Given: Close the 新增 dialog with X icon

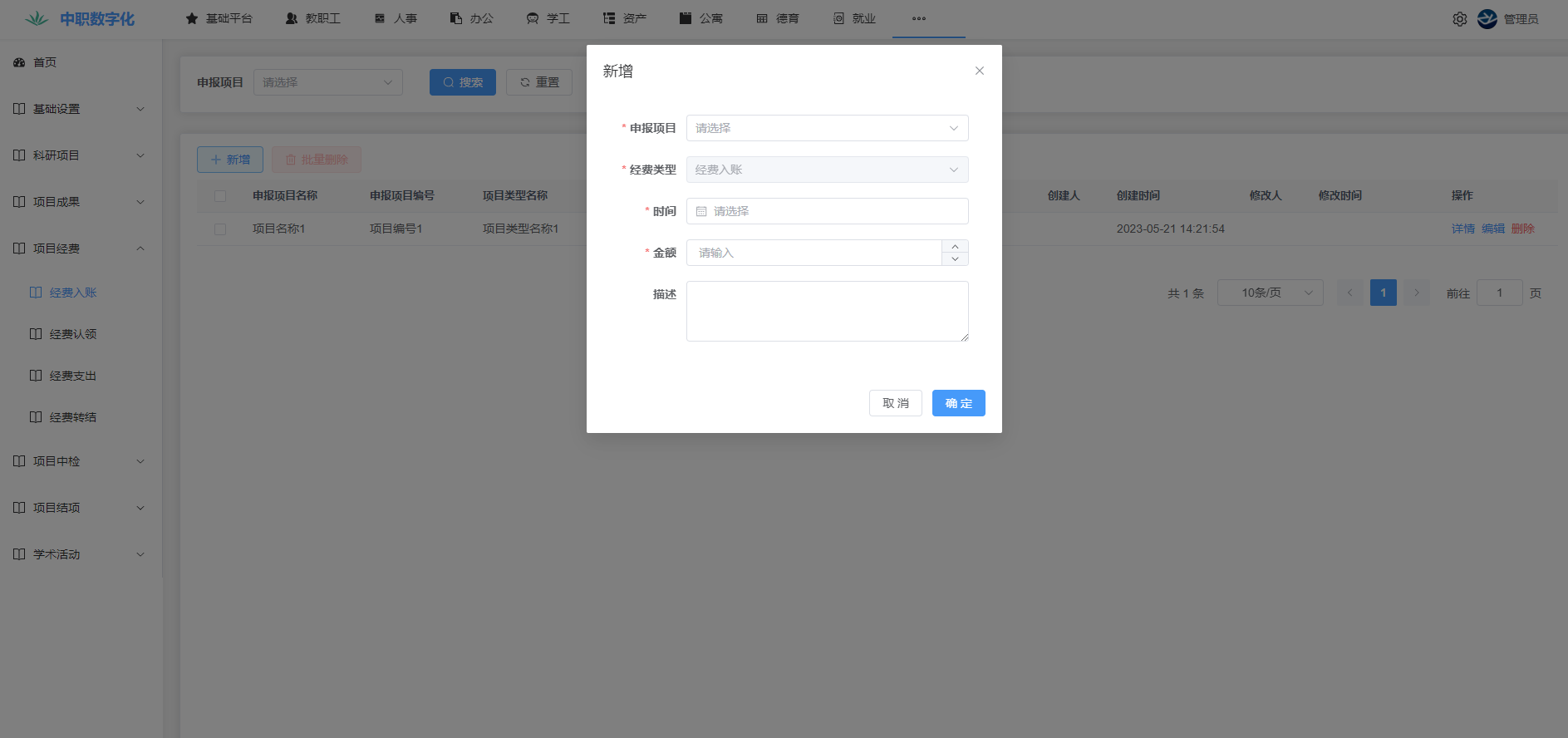Looking at the screenshot, I should pos(980,71).
